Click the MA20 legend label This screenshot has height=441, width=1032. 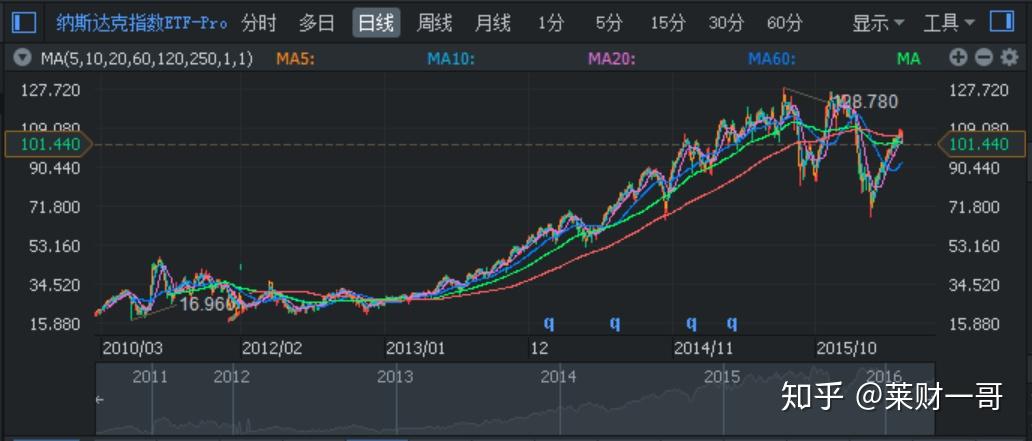pos(611,59)
